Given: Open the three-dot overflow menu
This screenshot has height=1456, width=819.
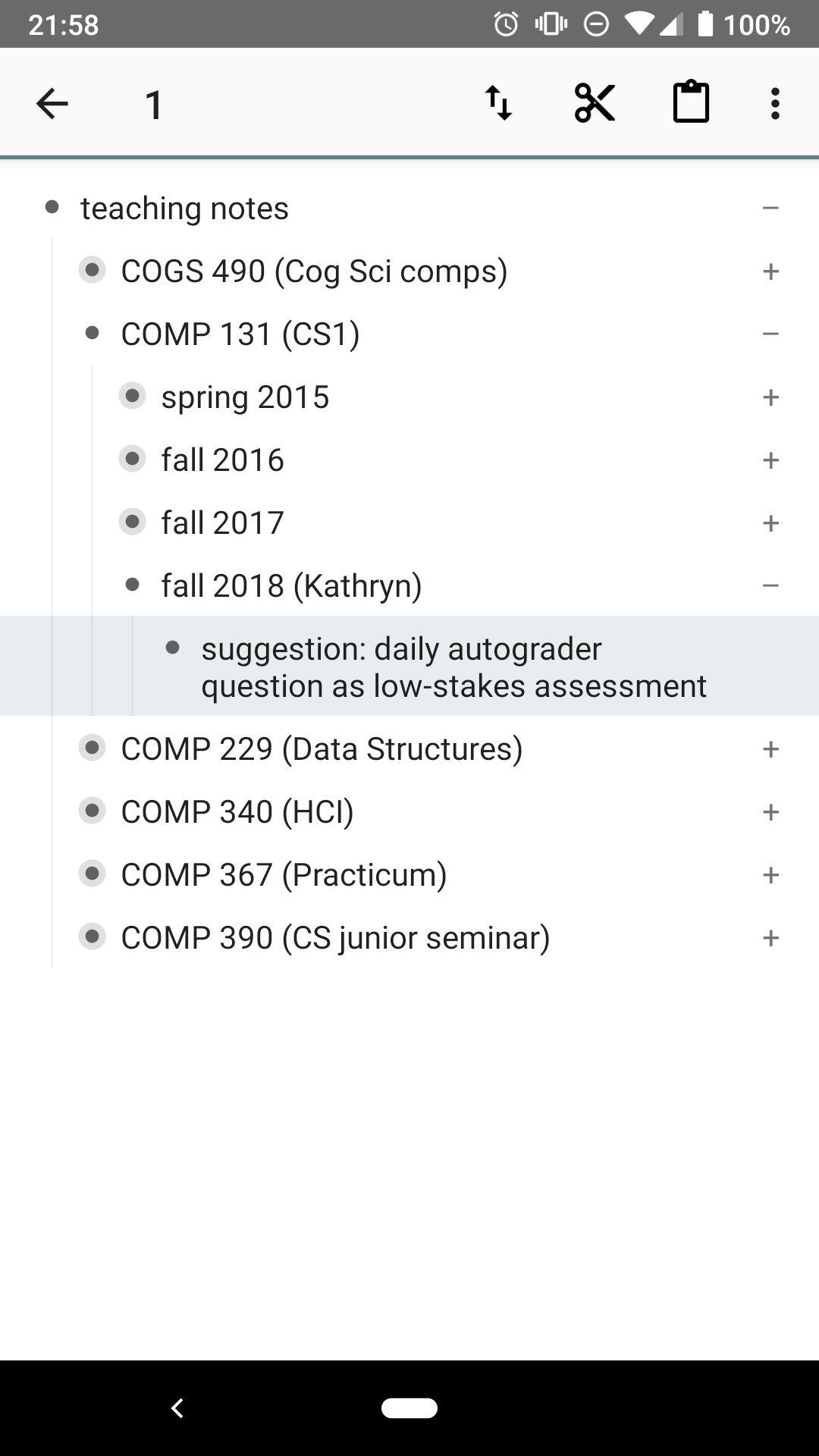Looking at the screenshot, I should click(775, 103).
